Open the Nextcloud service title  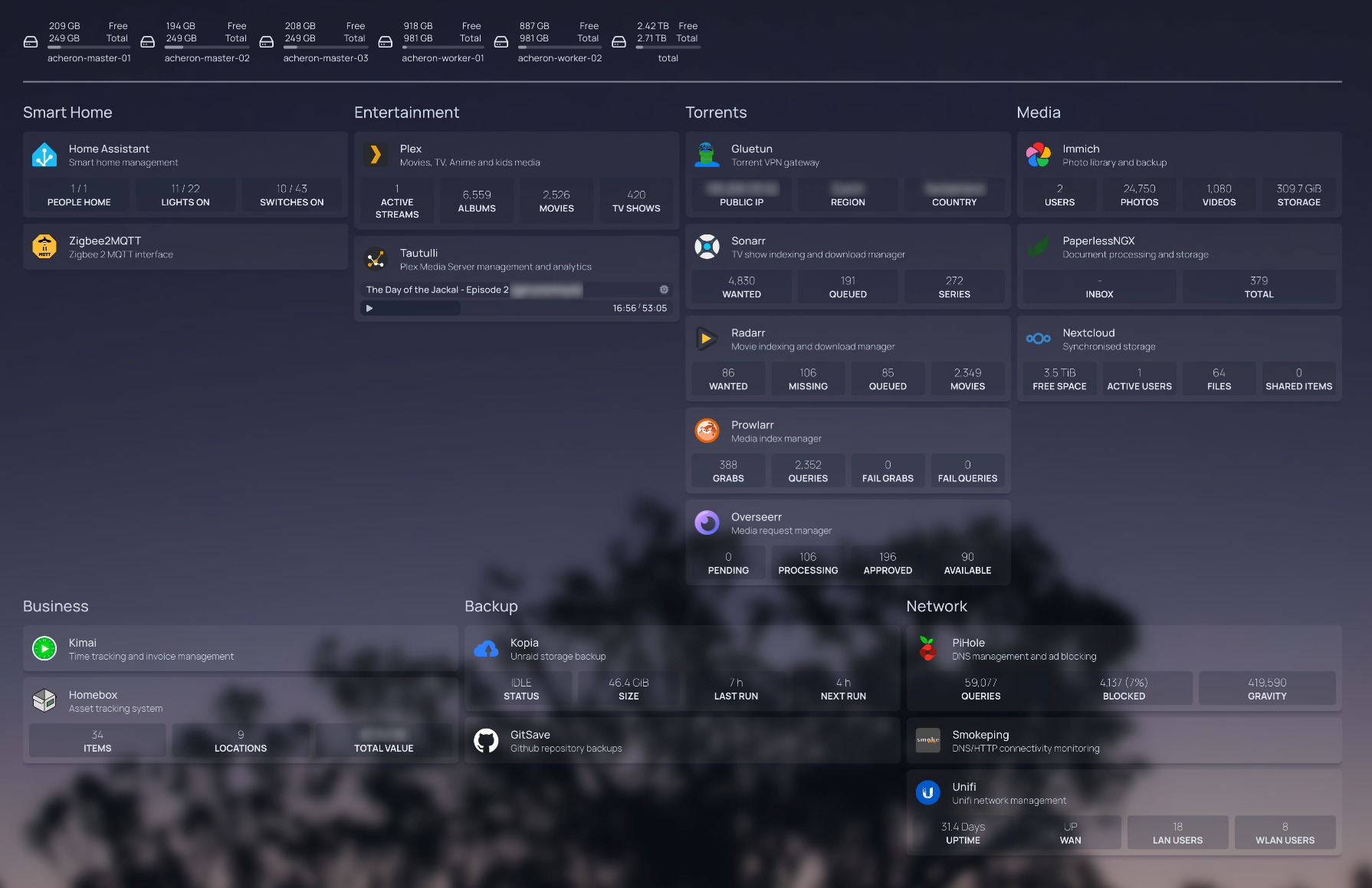[1088, 333]
